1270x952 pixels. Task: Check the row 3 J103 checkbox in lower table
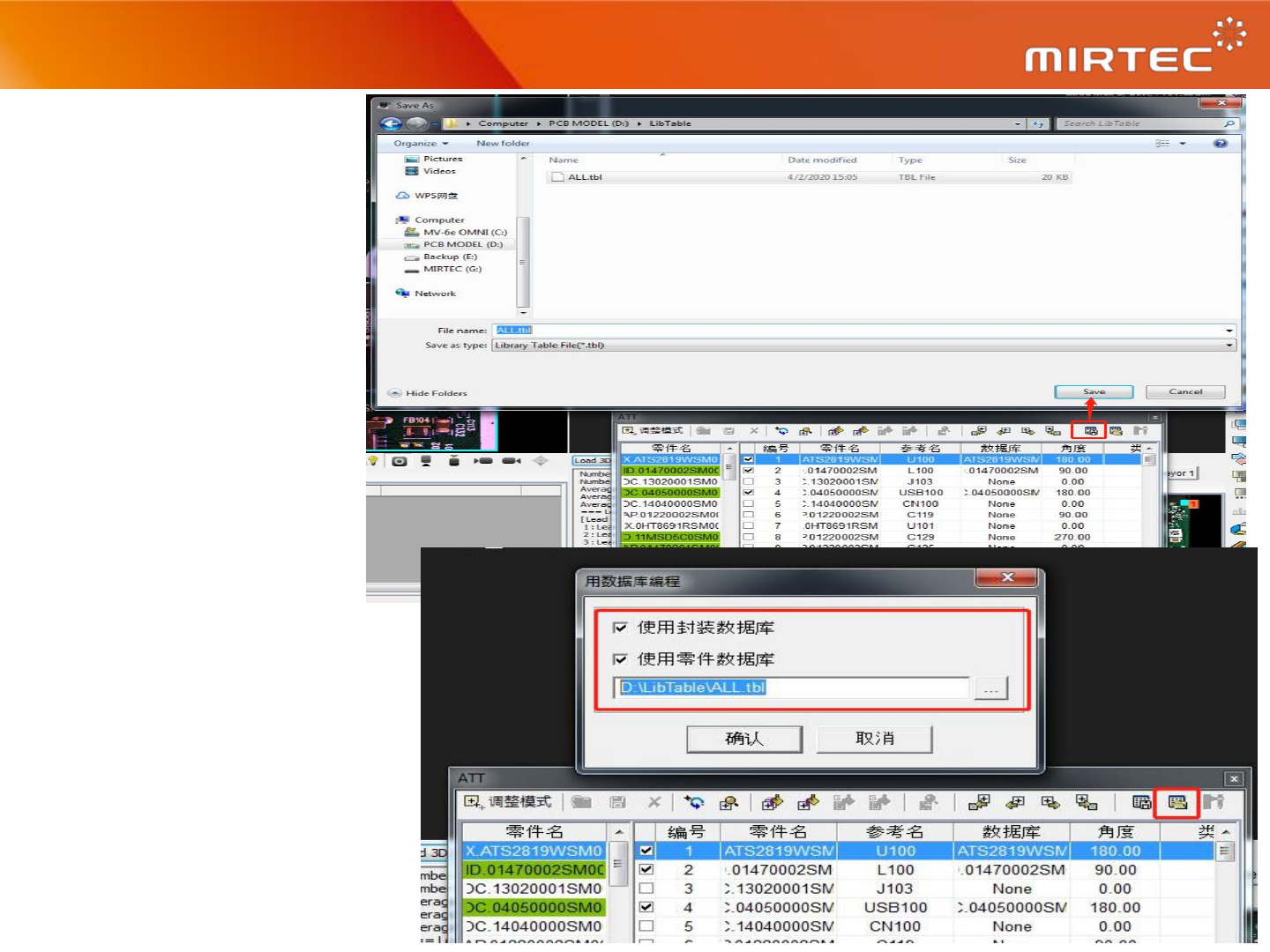646,889
